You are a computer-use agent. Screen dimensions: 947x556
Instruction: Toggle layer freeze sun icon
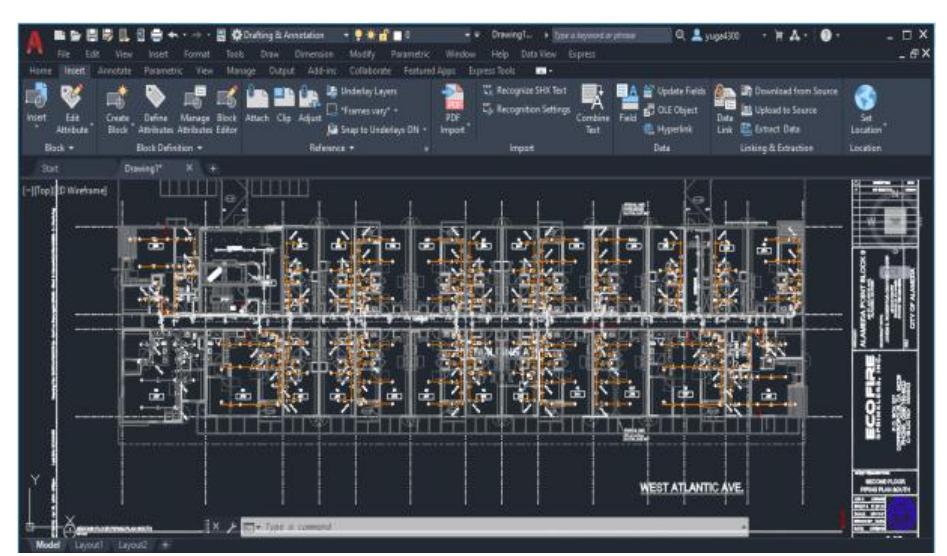[x=371, y=35]
